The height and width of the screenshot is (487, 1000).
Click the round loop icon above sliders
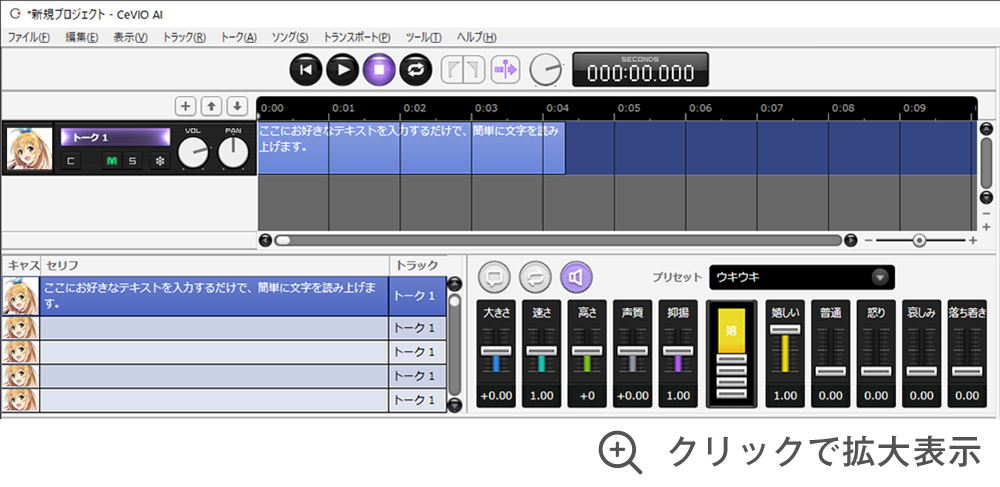(535, 277)
